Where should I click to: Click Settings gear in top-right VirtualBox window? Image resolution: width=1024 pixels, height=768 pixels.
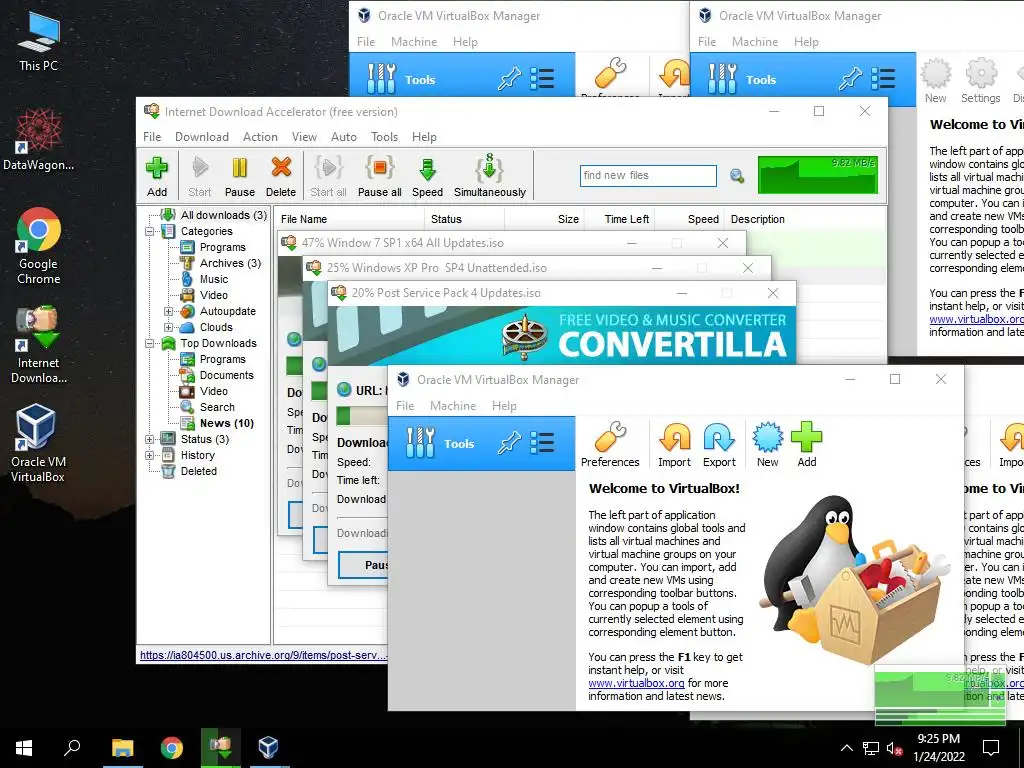[980, 80]
